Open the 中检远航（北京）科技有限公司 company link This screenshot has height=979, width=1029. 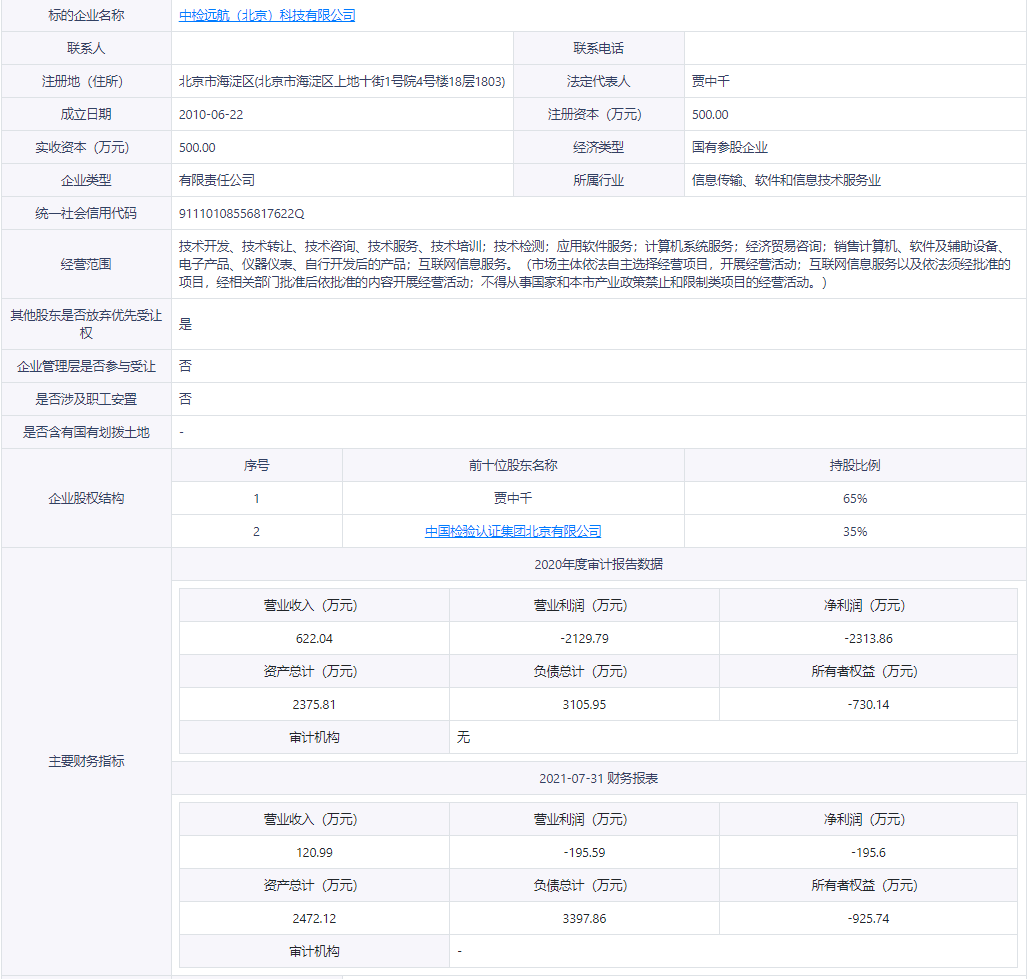click(x=267, y=15)
